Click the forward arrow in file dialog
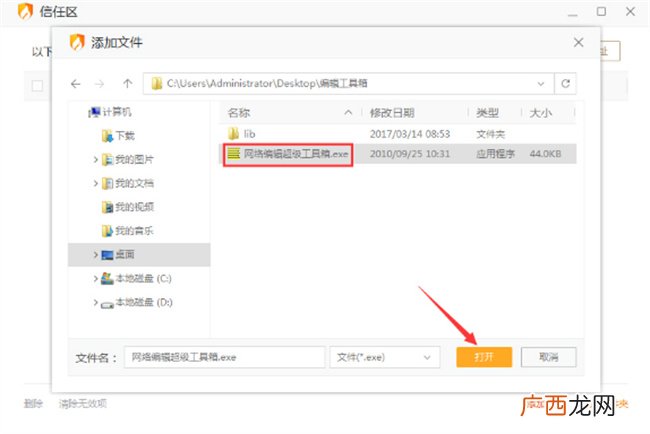Screen dimensions: 650x434 point(99,84)
